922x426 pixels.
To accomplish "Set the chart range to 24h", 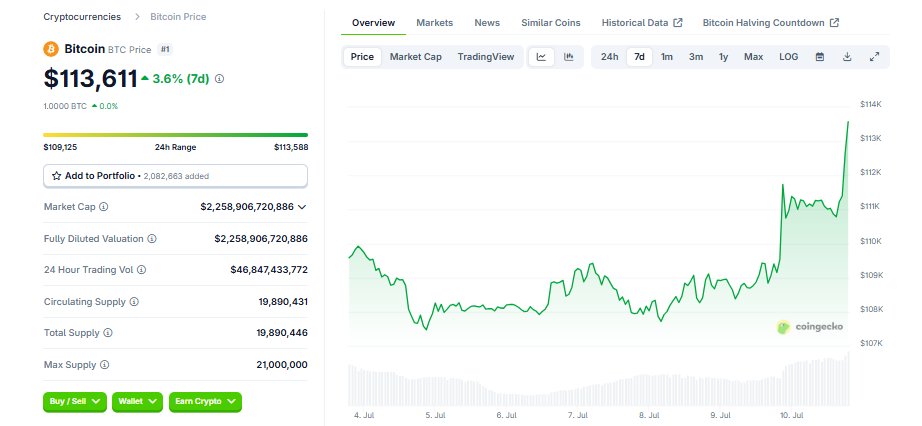I will (609, 57).
